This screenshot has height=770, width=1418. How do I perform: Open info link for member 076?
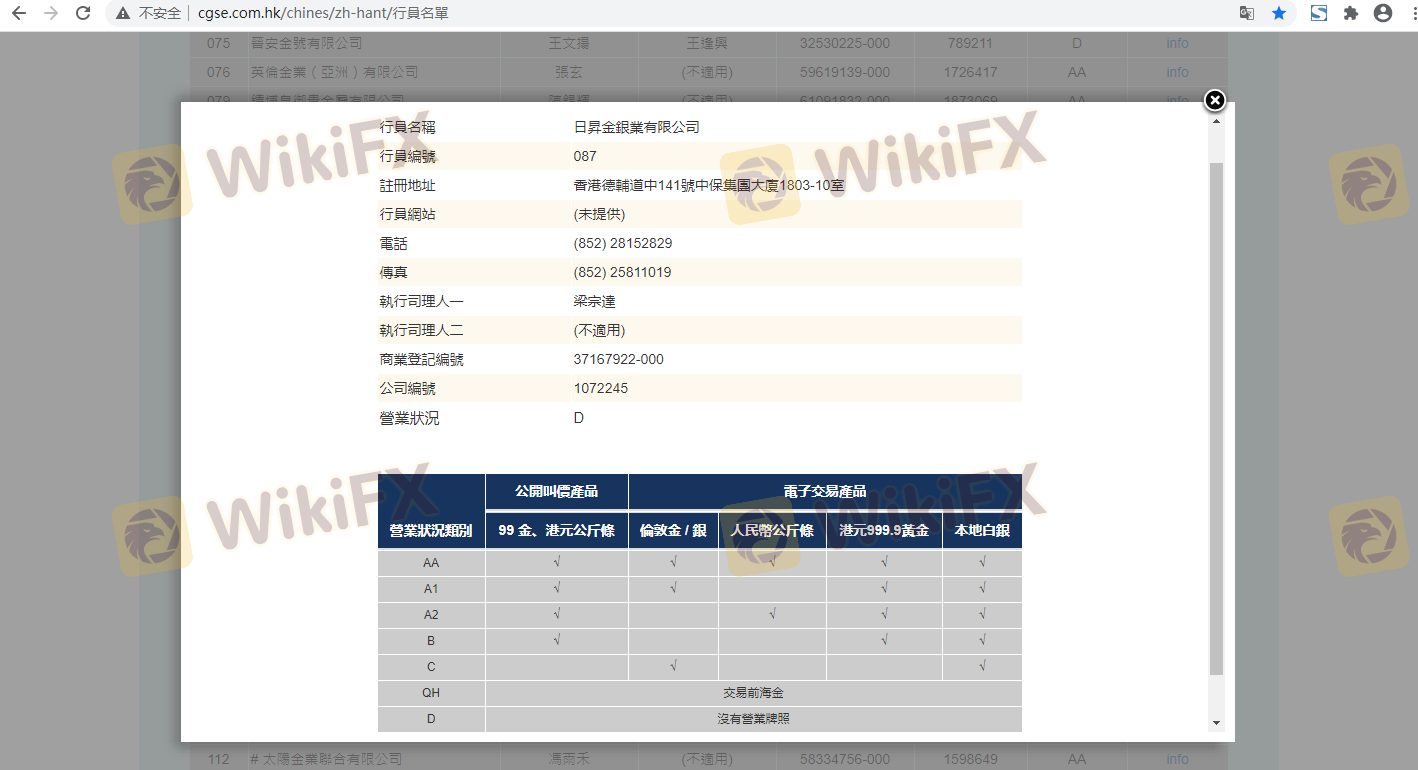tap(1177, 73)
